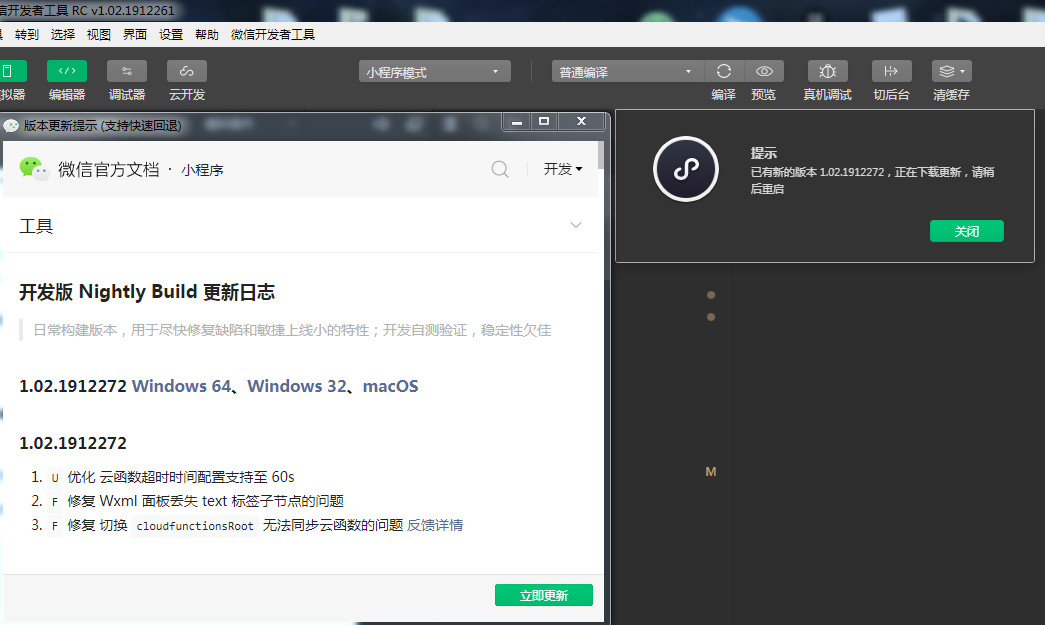Open the 设置 menu
This screenshot has width=1045, height=625.
tap(171, 35)
